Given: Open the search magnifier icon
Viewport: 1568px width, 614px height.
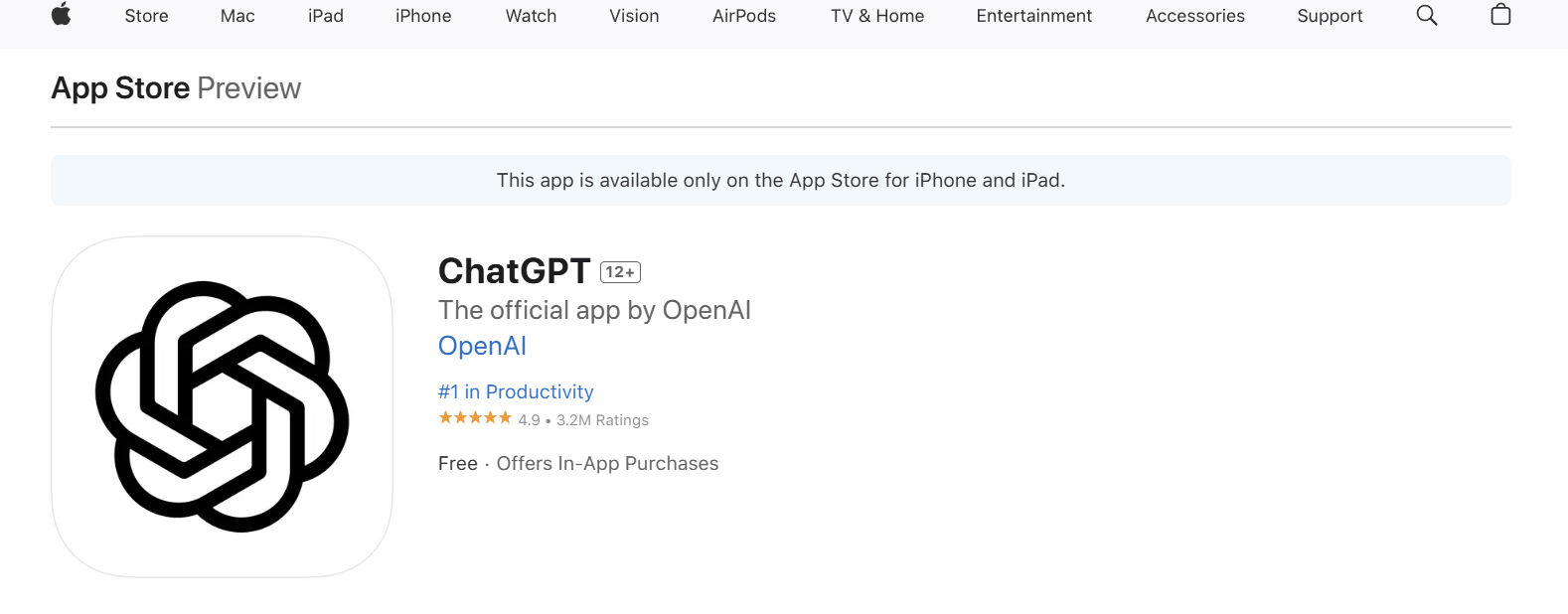Looking at the screenshot, I should pyautogui.click(x=1427, y=15).
